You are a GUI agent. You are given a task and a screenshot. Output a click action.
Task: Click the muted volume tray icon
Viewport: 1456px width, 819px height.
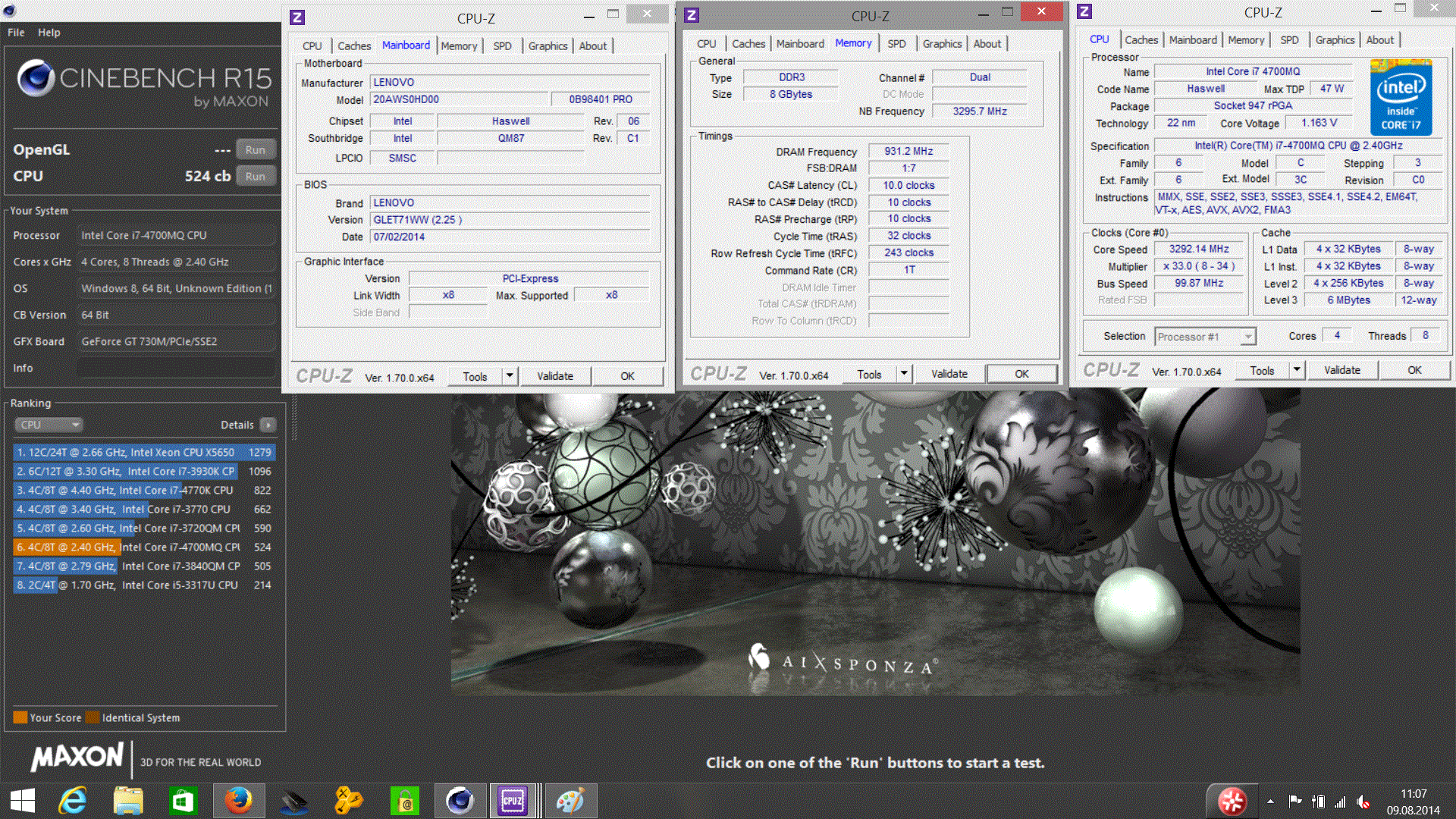pyautogui.click(x=1363, y=801)
